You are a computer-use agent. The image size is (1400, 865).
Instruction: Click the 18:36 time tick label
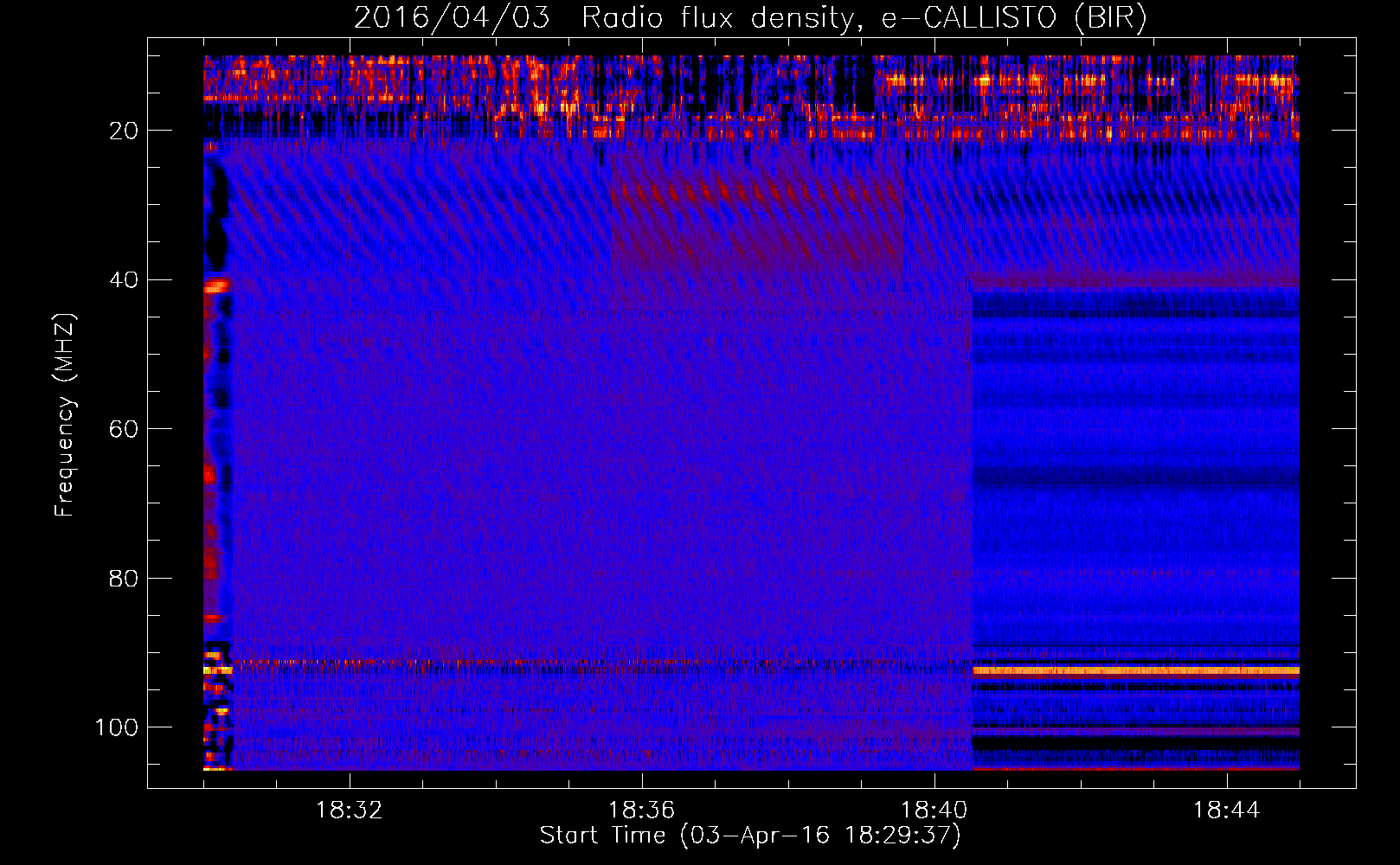click(642, 811)
